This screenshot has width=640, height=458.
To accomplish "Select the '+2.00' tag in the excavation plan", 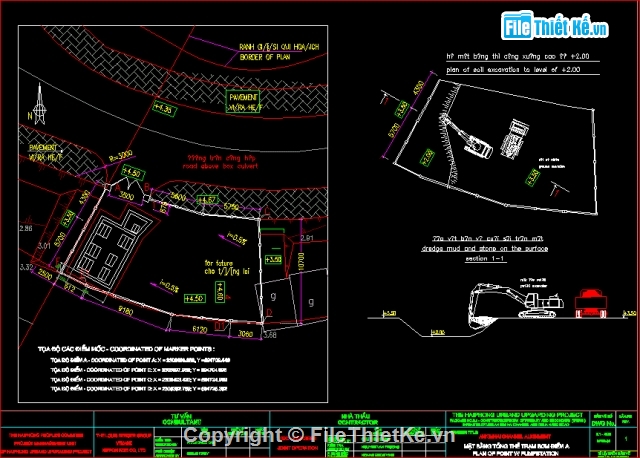I will tap(428, 158).
